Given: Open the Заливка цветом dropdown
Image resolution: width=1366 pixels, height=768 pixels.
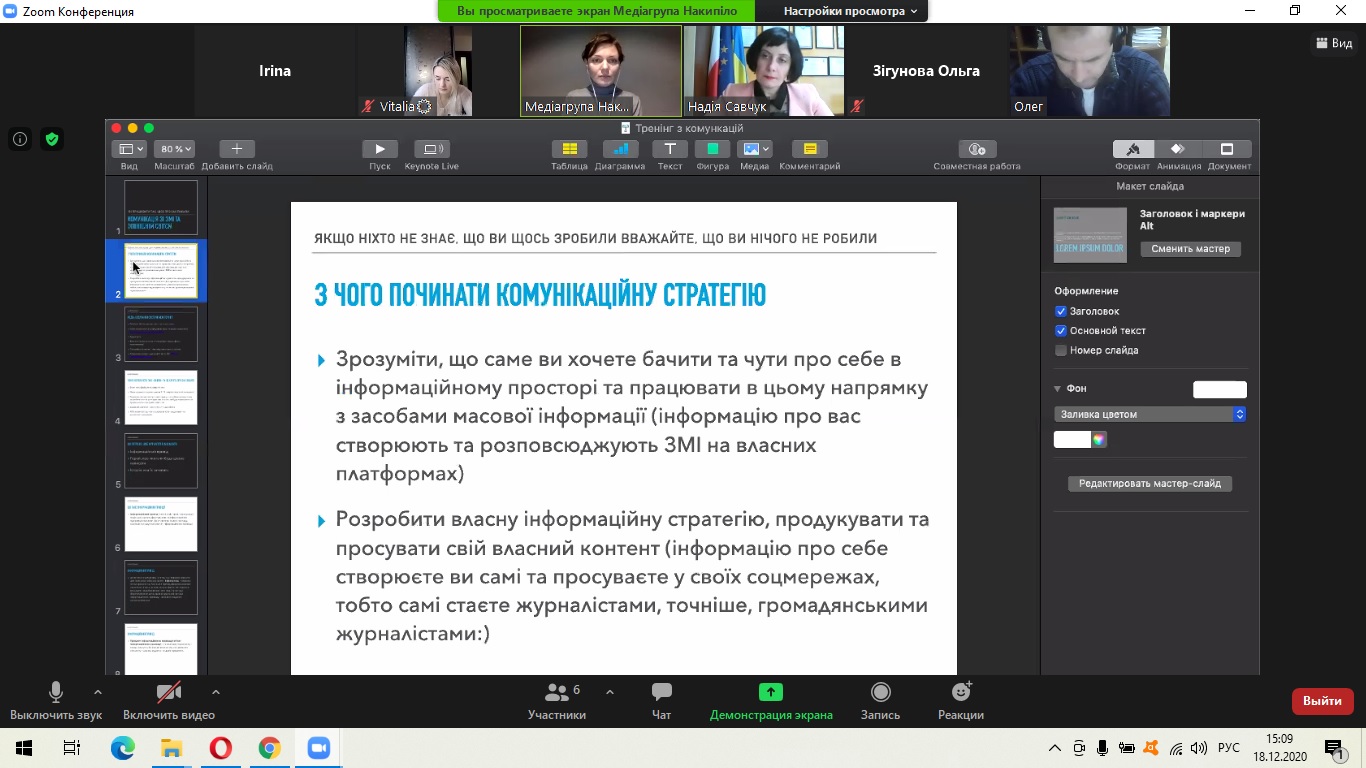Looking at the screenshot, I should click(1149, 414).
